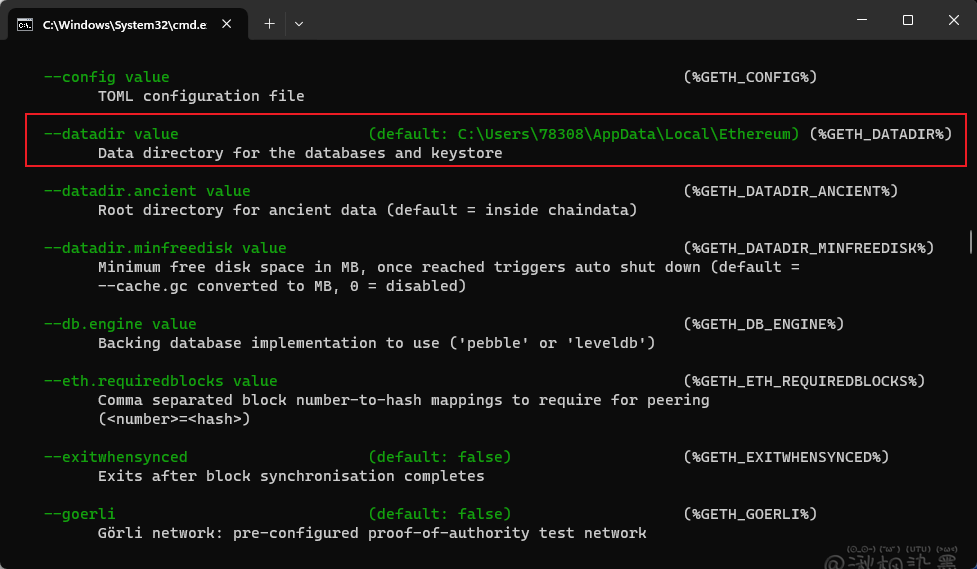Image resolution: width=977 pixels, height=569 pixels.
Task: Expand the new tab profile dropdown chevron
Action: pyautogui.click(x=299, y=23)
